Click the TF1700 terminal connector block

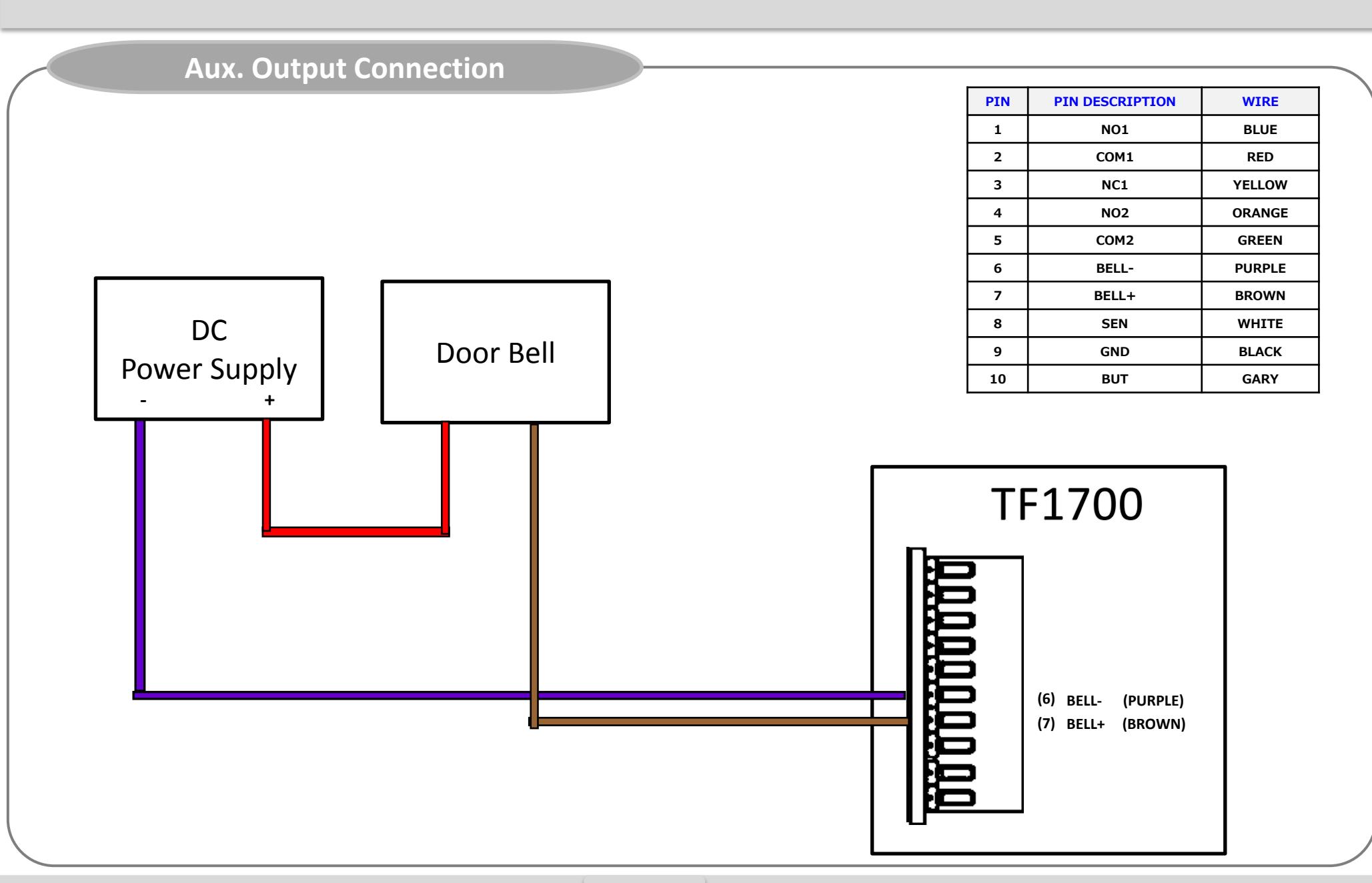click(x=964, y=686)
